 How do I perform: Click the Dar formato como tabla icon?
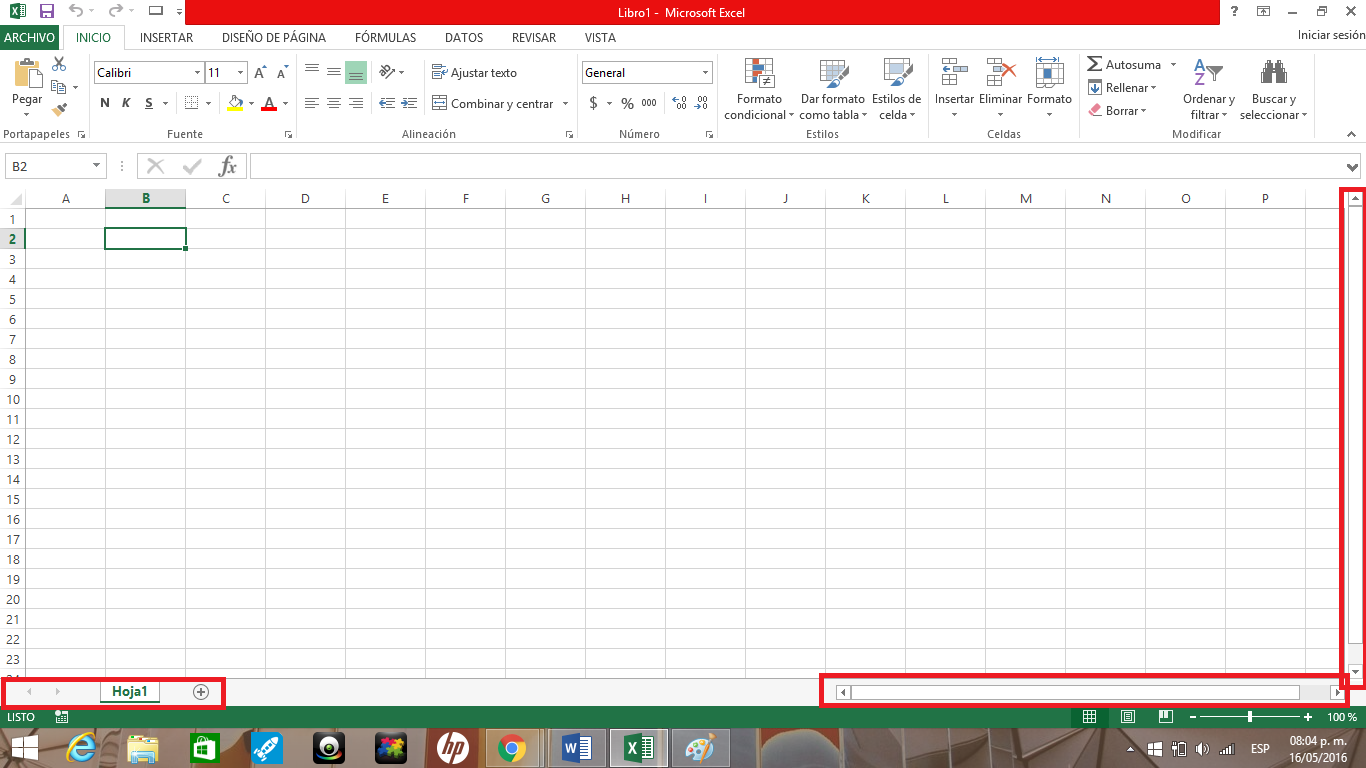click(x=832, y=88)
